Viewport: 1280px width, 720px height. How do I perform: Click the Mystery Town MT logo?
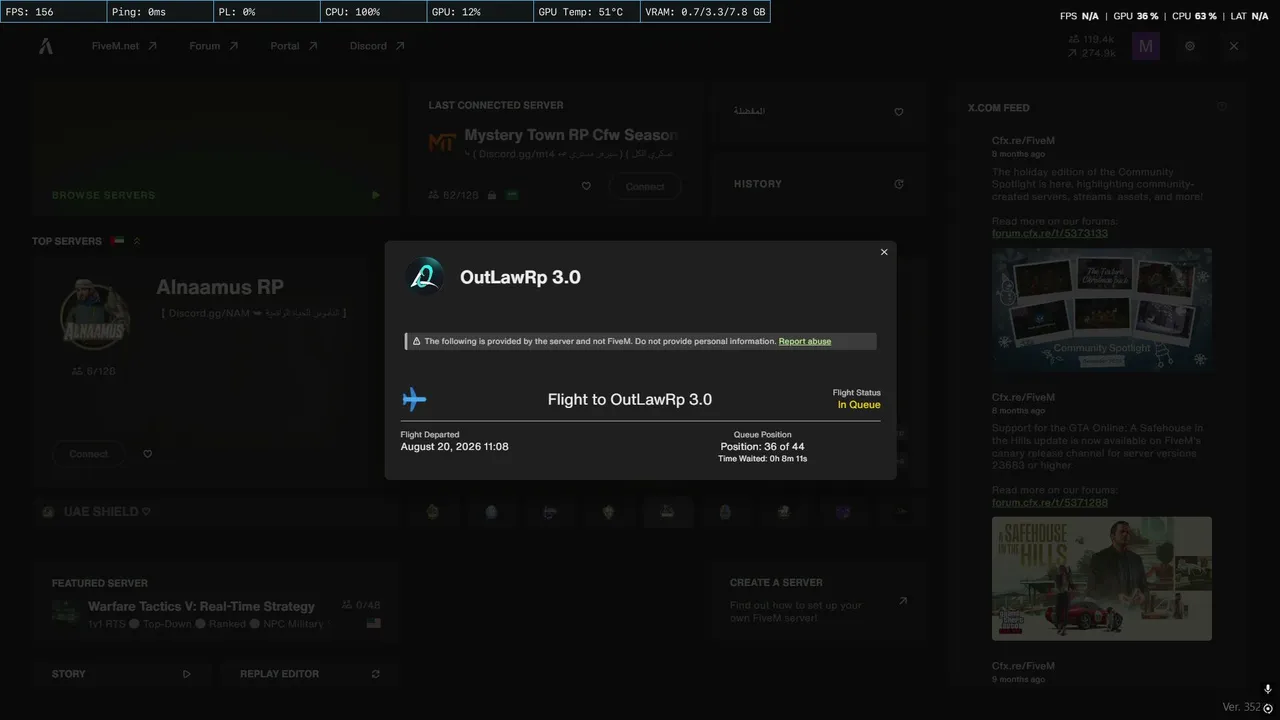[x=442, y=143]
